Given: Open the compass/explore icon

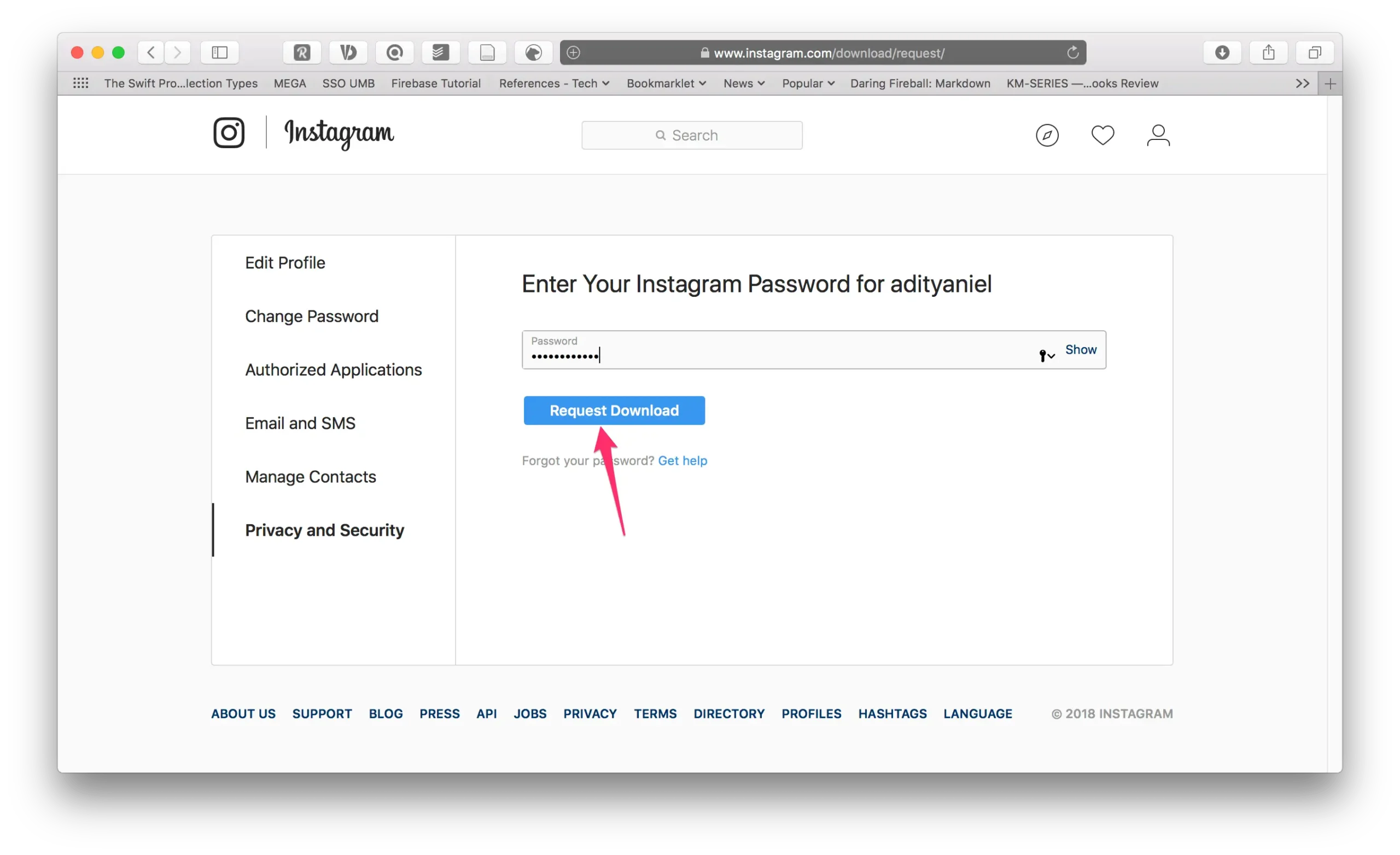Looking at the screenshot, I should (1047, 135).
